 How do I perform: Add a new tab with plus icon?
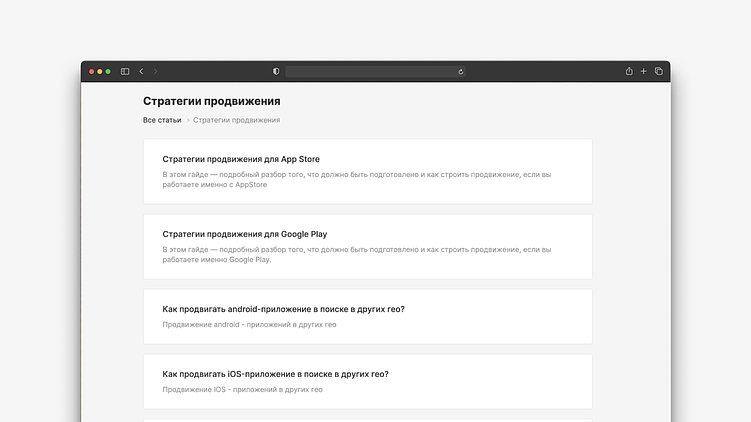pyautogui.click(x=644, y=71)
